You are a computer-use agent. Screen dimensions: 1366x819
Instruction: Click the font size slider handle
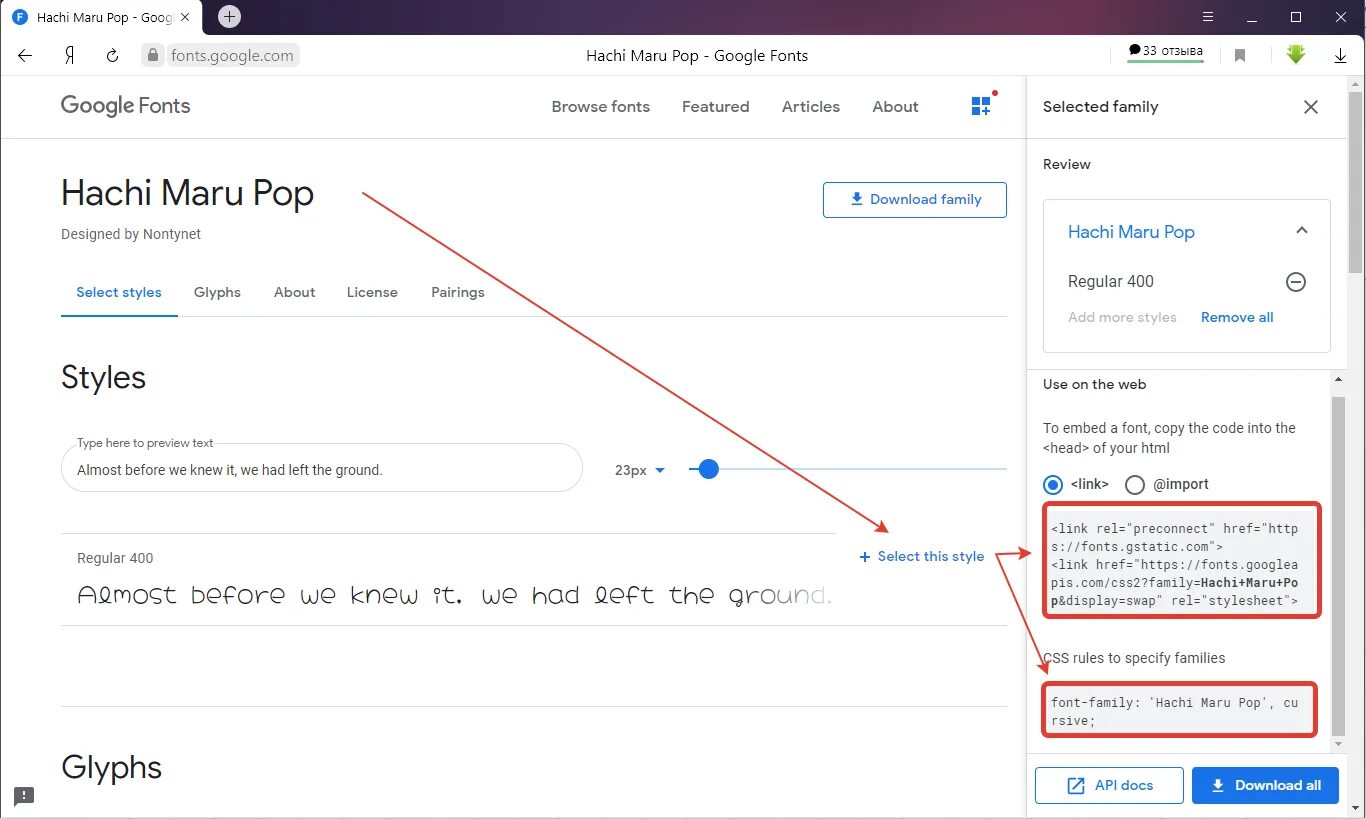[709, 469]
